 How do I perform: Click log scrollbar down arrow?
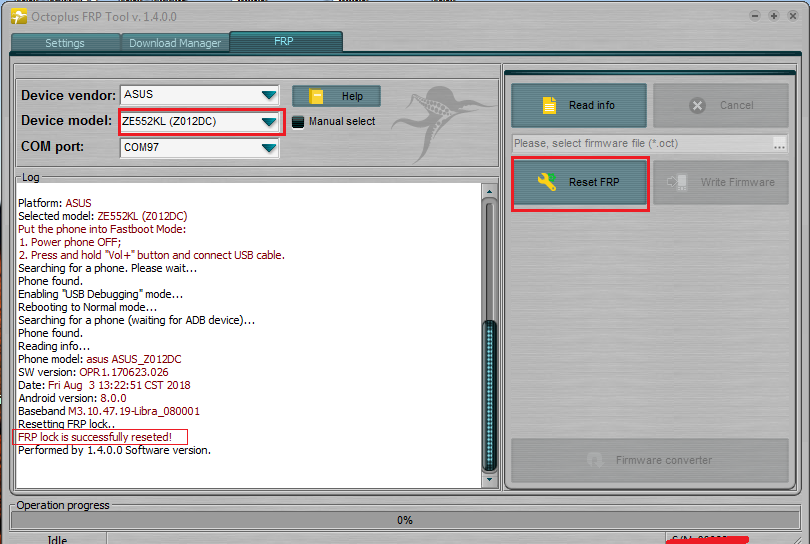(489, 479)
